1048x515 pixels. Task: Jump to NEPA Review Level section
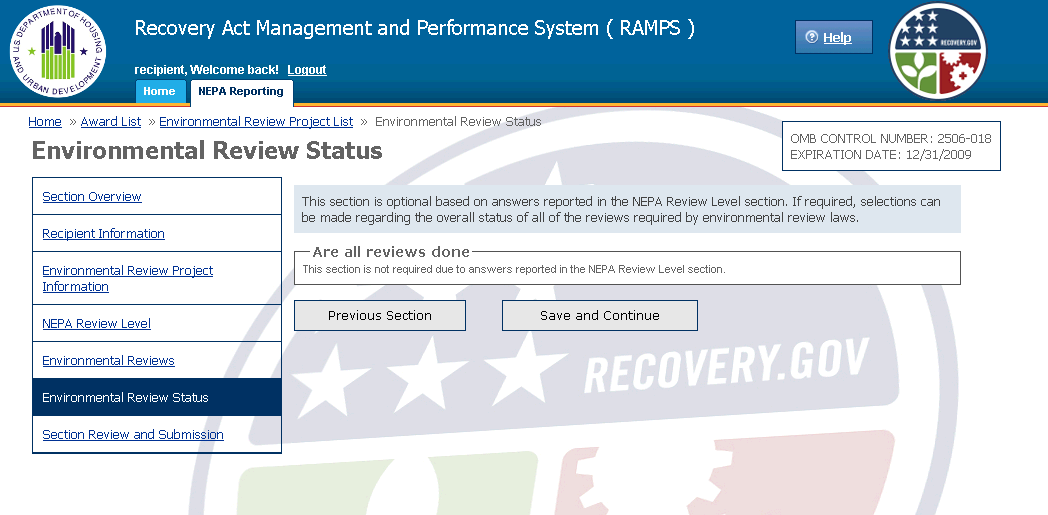coord(96,324)
